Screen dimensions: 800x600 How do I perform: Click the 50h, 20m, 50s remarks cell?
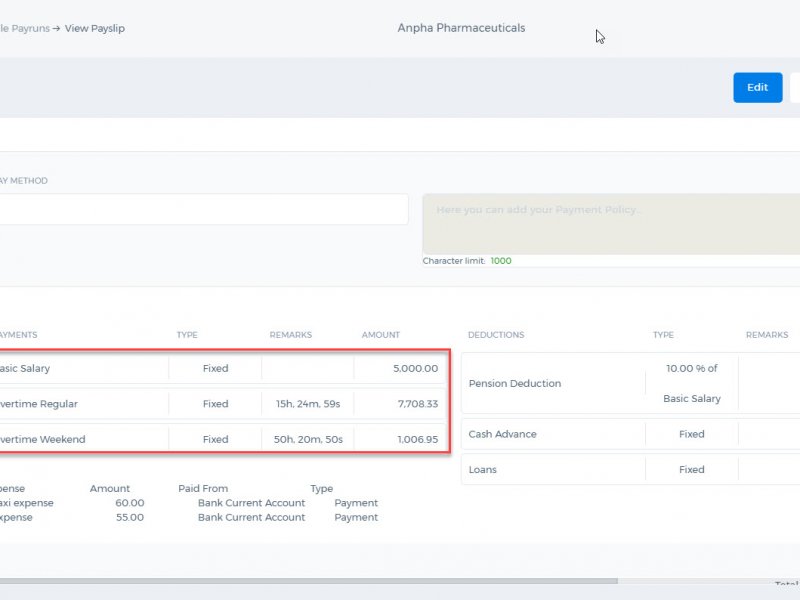(308, 439)
